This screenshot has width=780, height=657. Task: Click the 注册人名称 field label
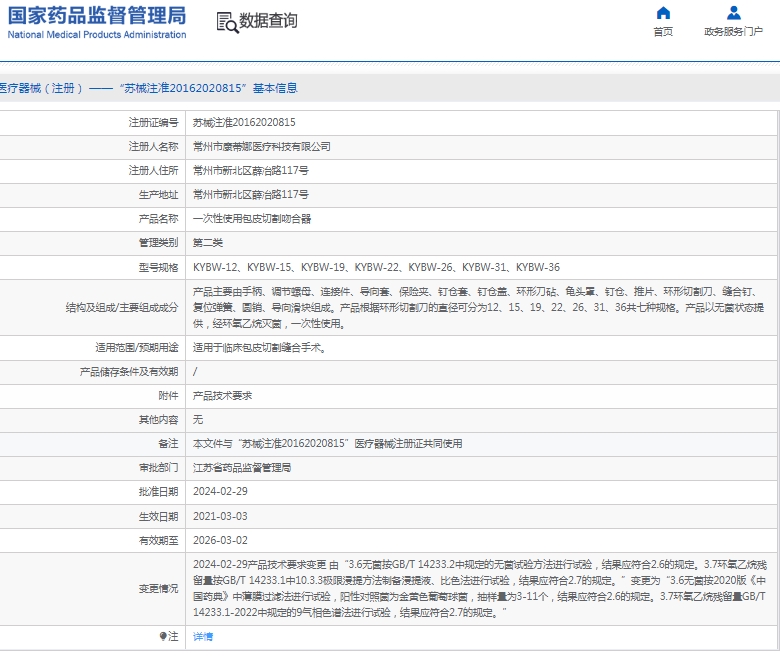tap(153, 147)
